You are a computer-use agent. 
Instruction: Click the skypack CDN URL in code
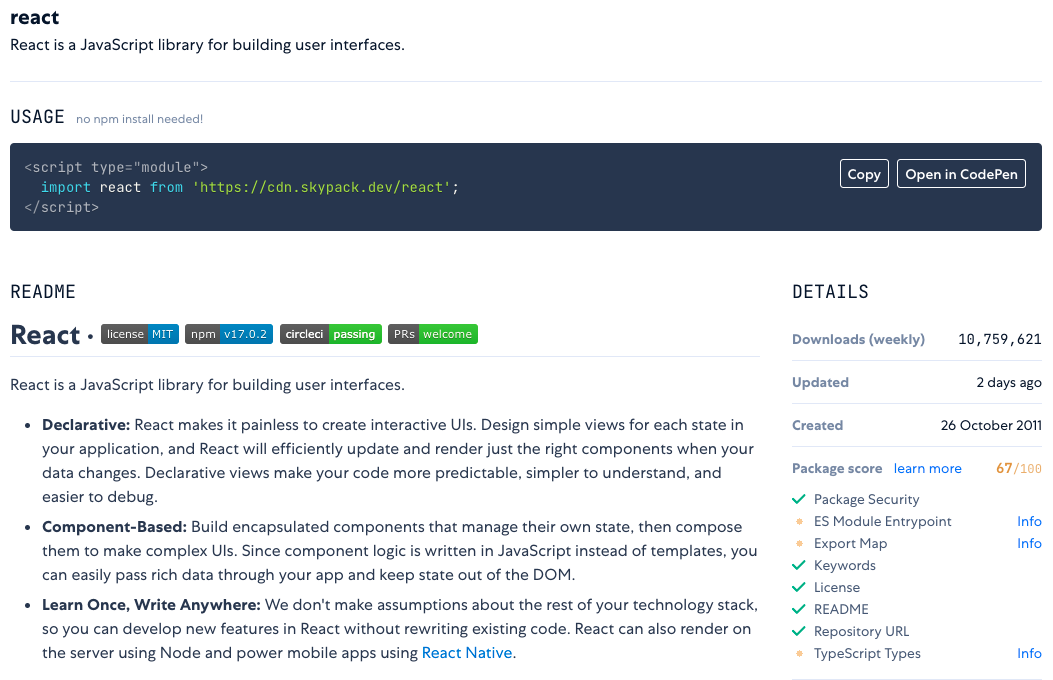322,187
